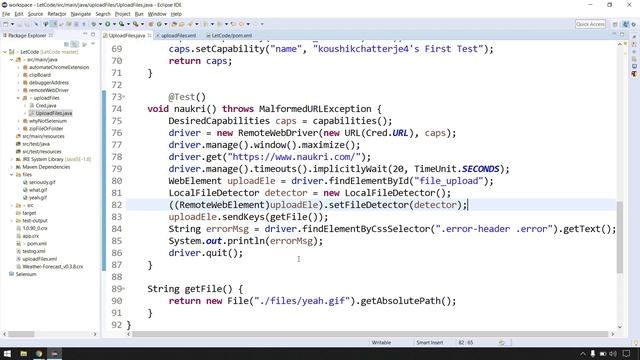This screenshot has height=360, width=640.
Task: Click the Debug bug toolbar icon
Action: pyautogui.click(x=94, y=24)
